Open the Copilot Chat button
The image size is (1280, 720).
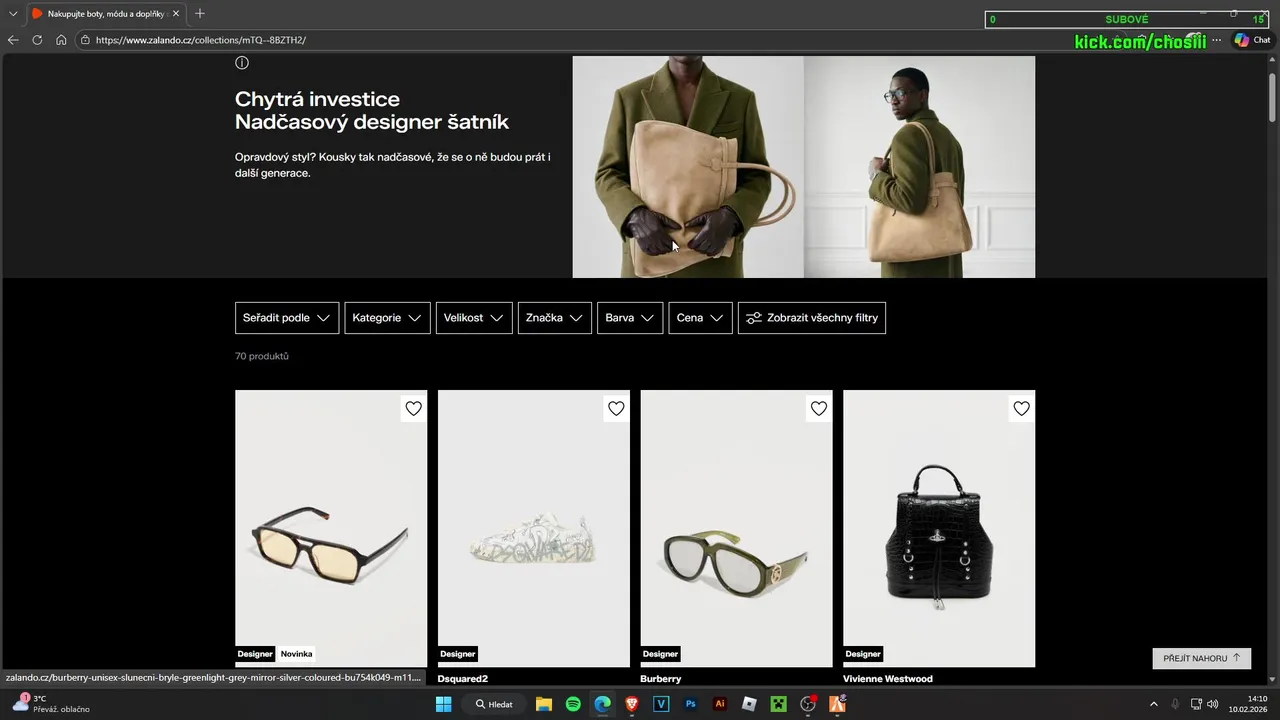[1252, 40]
